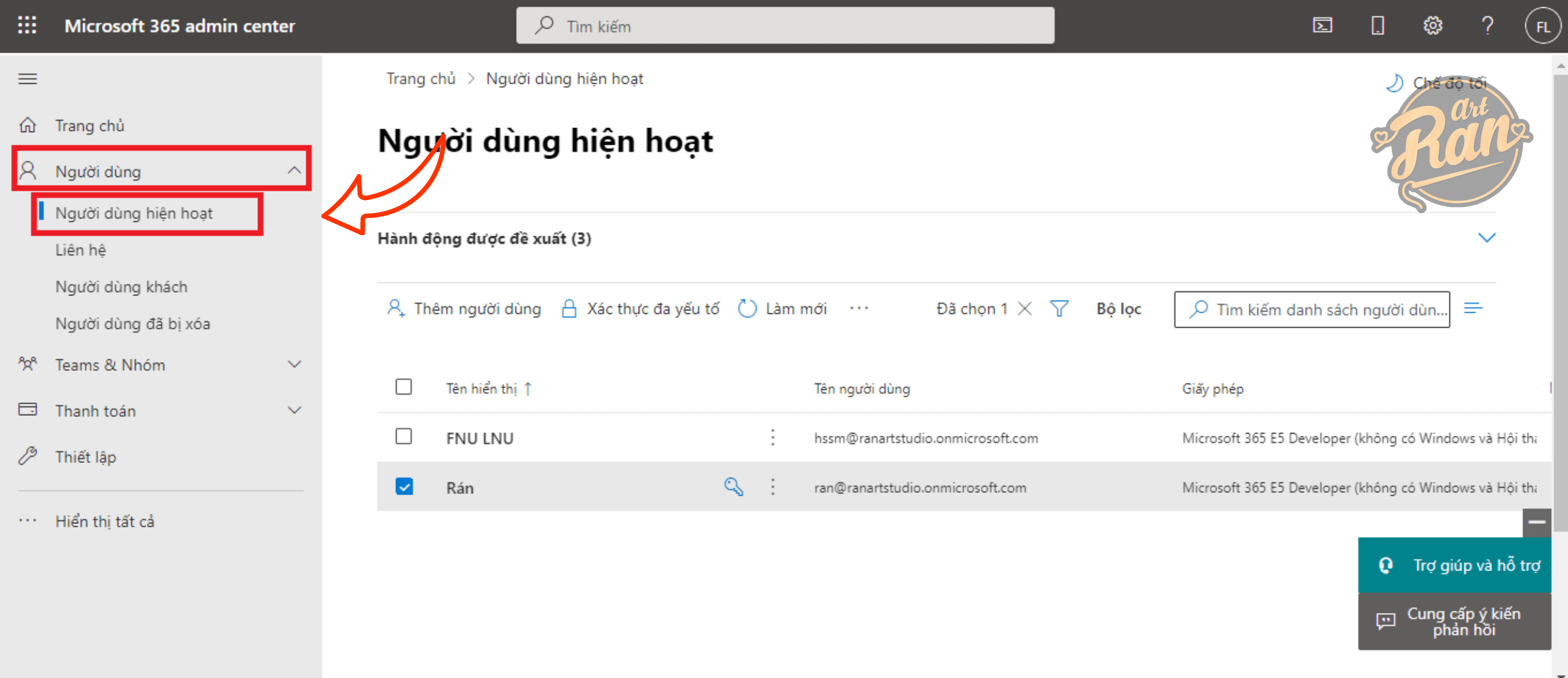Screen dimensions: 1568x678
Task: Click hssm@ranartstudio.onmicrosoft.com cell
Action: (x=926, y=438)
